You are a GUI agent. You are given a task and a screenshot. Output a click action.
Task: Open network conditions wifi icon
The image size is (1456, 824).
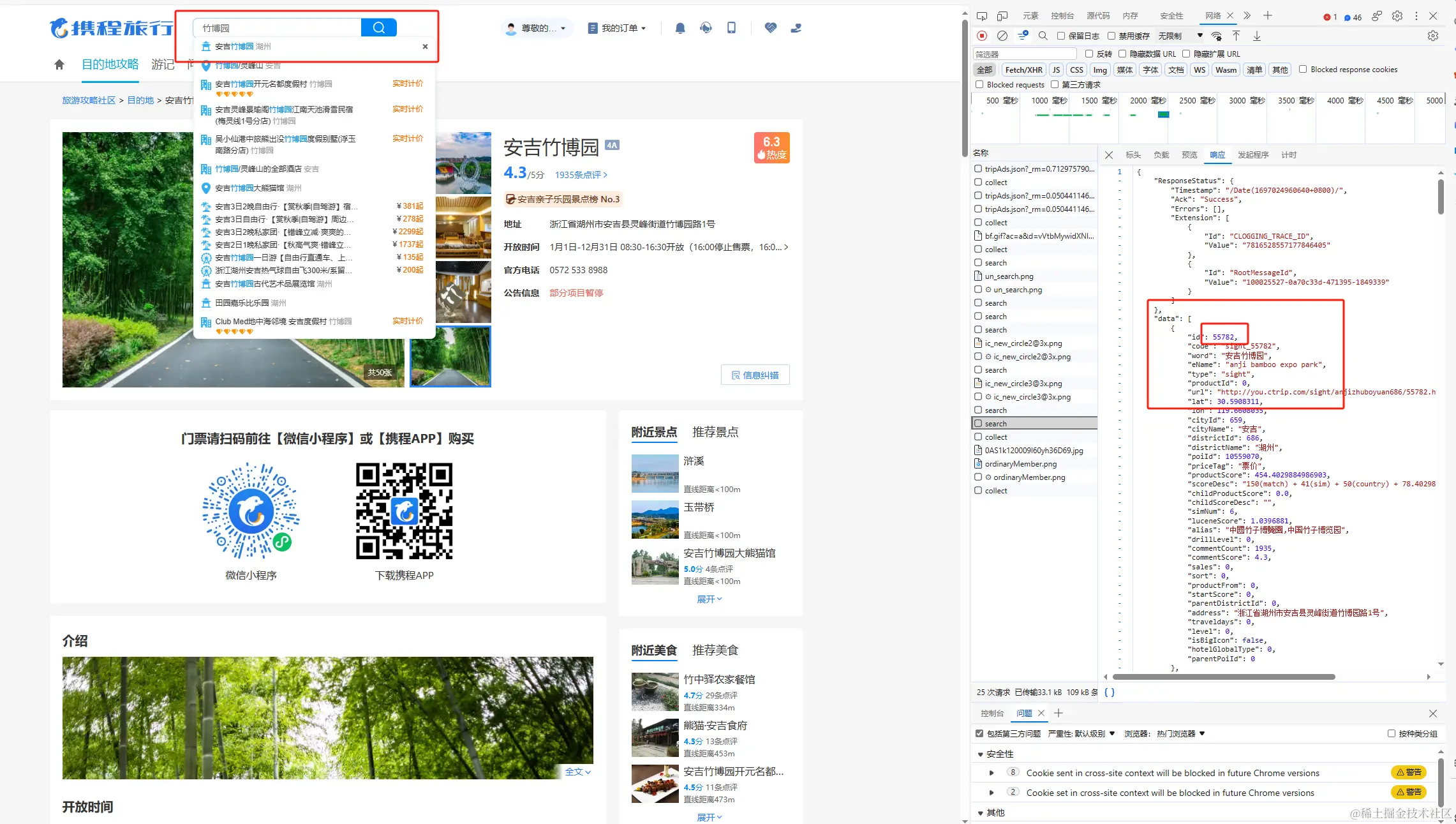point(1217,36)
